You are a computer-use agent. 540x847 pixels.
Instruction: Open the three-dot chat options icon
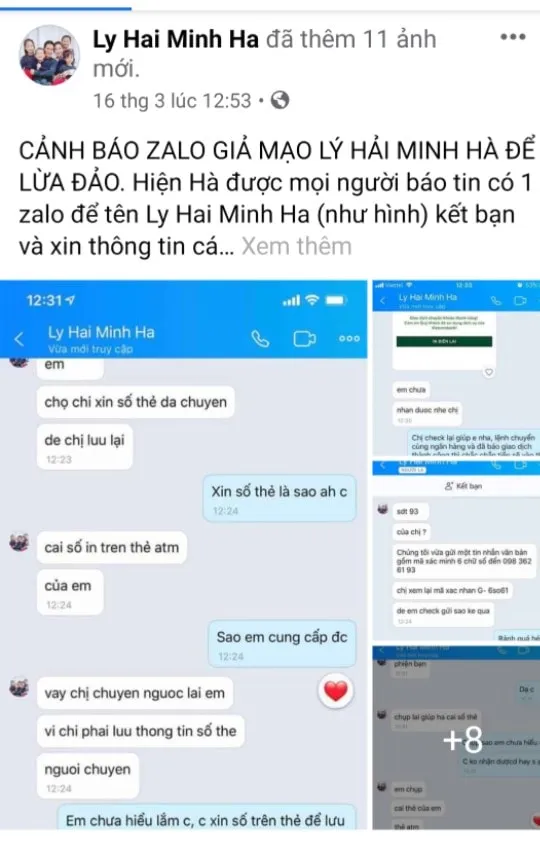point(349,339)
